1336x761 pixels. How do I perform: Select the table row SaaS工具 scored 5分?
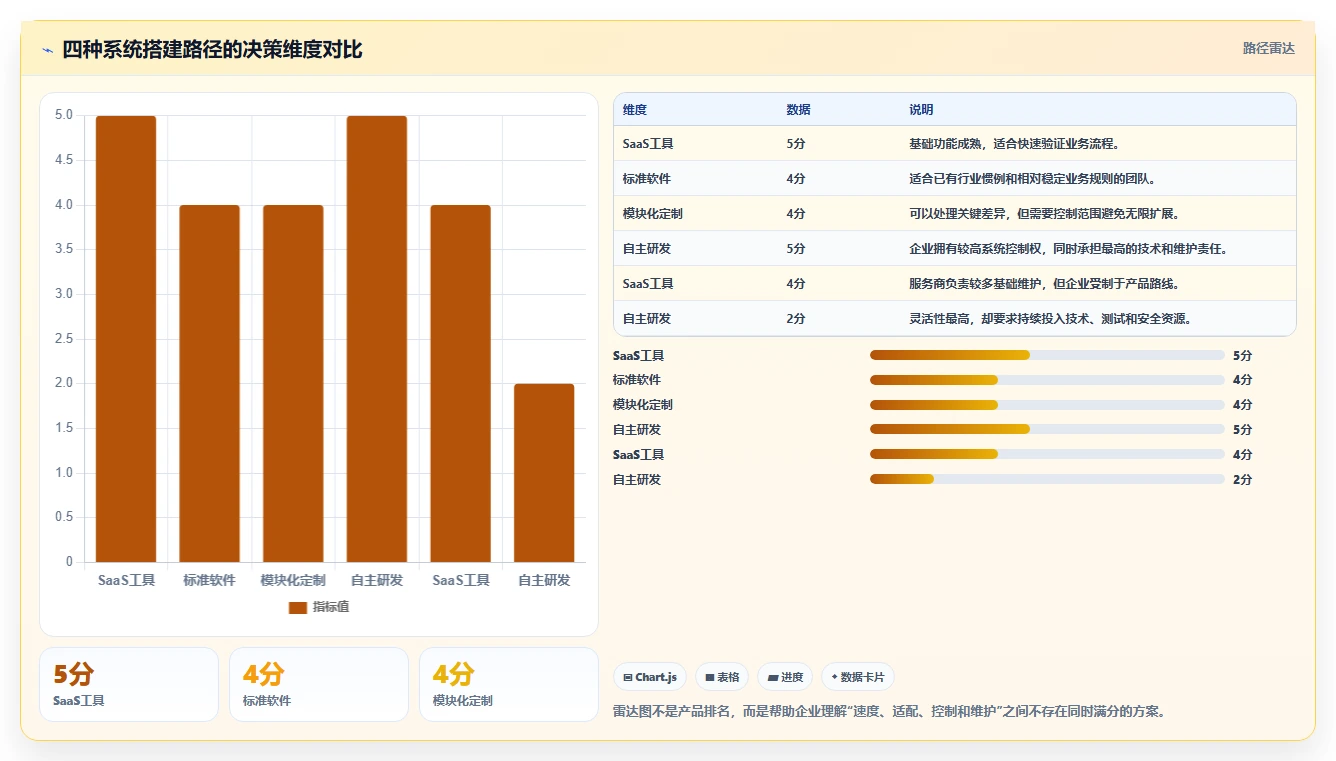(x=955, y=144)
